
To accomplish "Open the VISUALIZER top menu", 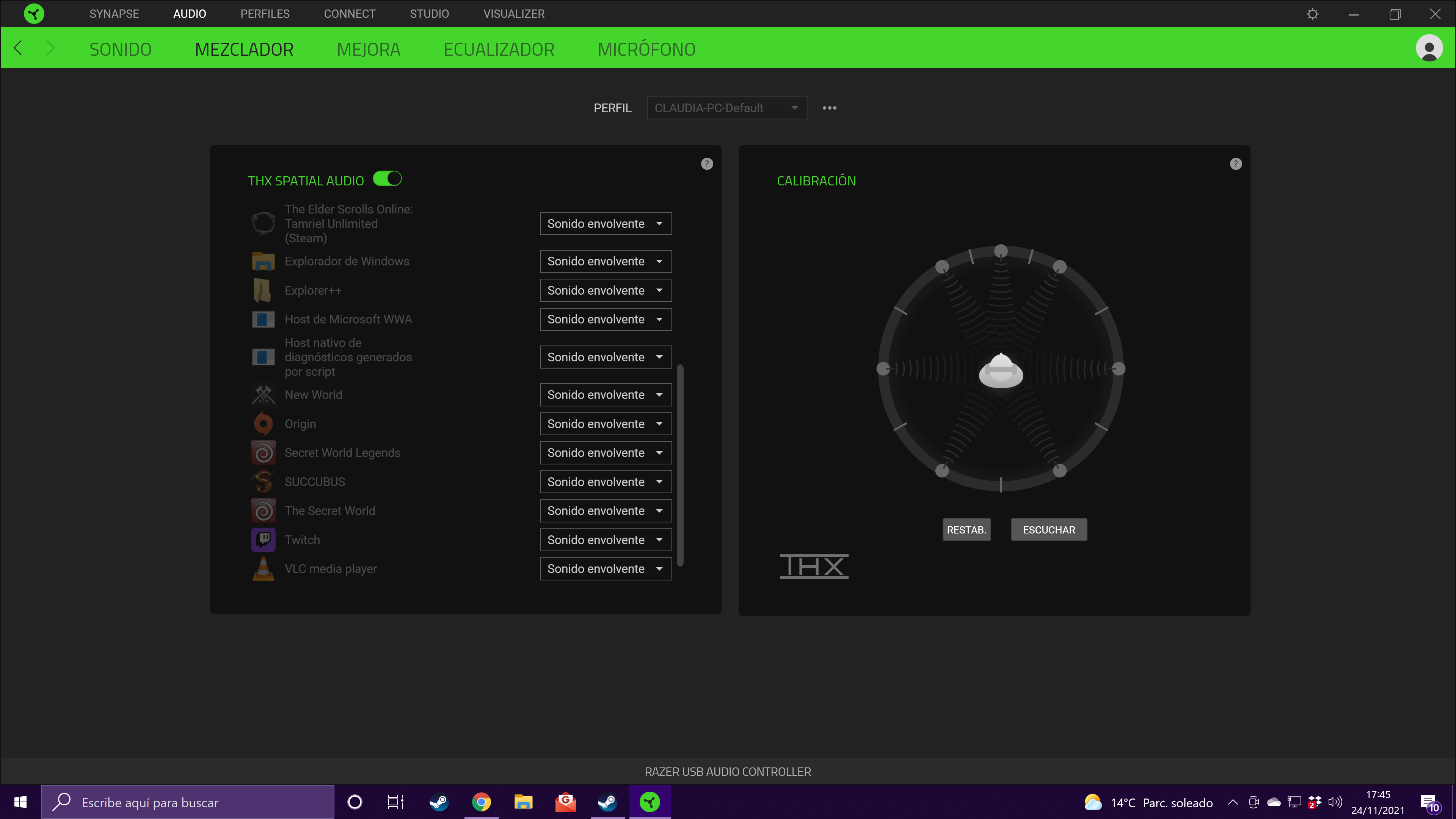I will [514, 14].
